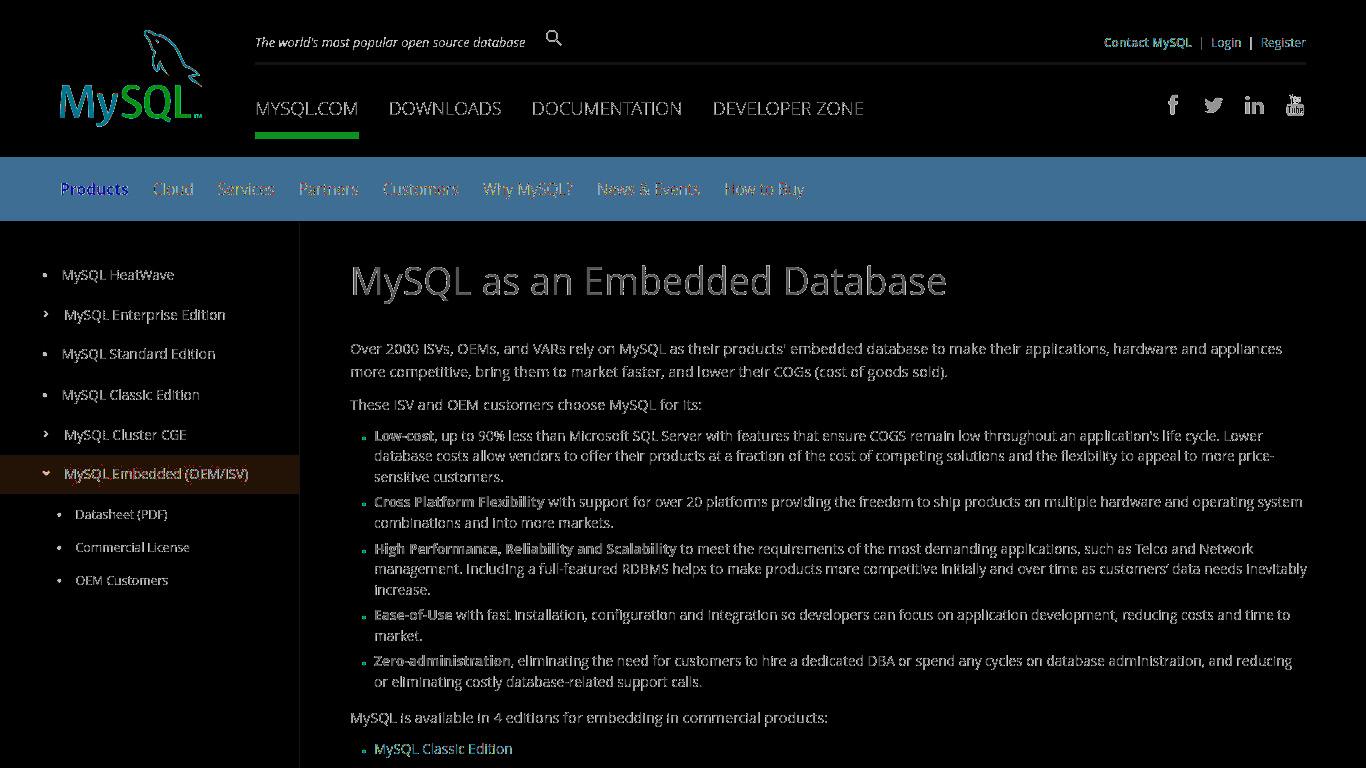Open MySQL Standard Edition sidebar link
Image resolution: width=1366 pixels, height=768 pixels.
coord(139,354)
